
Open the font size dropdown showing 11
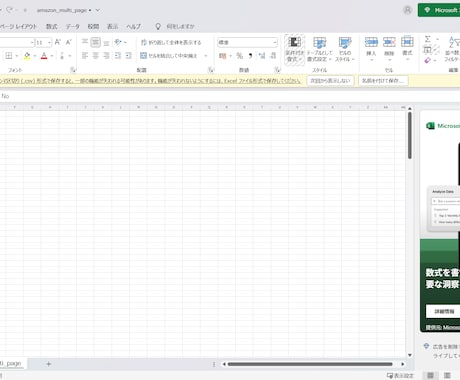pos(50,42)
